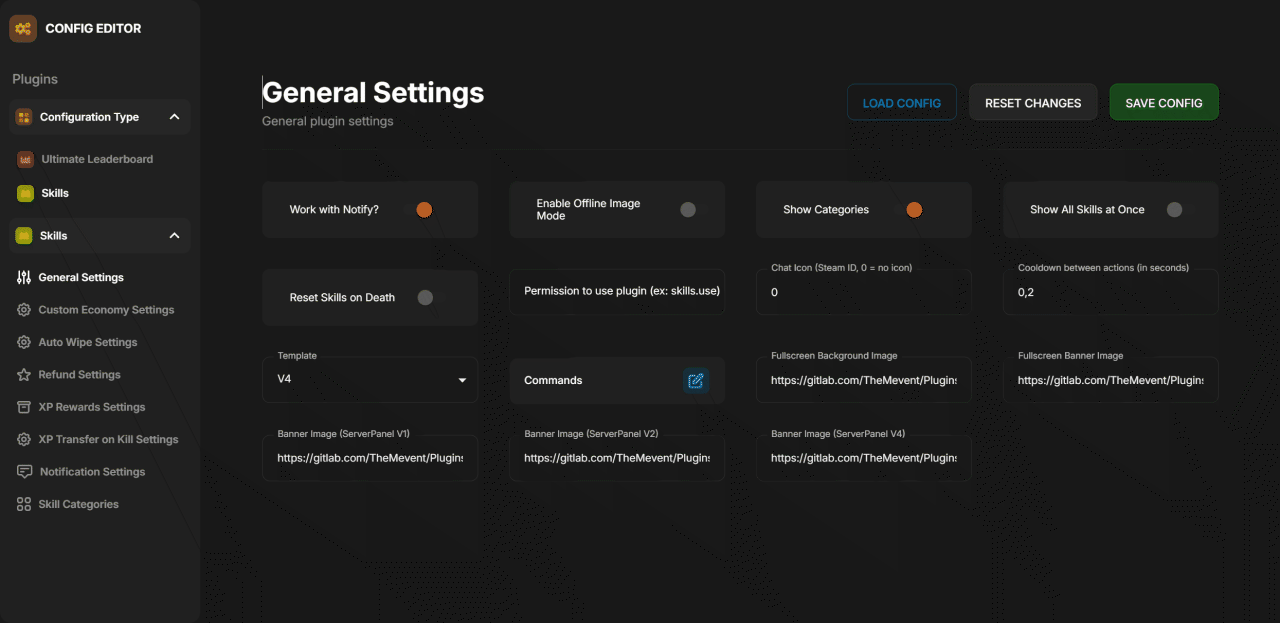This screenshot has height=623, width=1280.
Task: Click the Ultimate Leaderboard plugin icon
Action: pyautogui.click(x=26, y=160)
